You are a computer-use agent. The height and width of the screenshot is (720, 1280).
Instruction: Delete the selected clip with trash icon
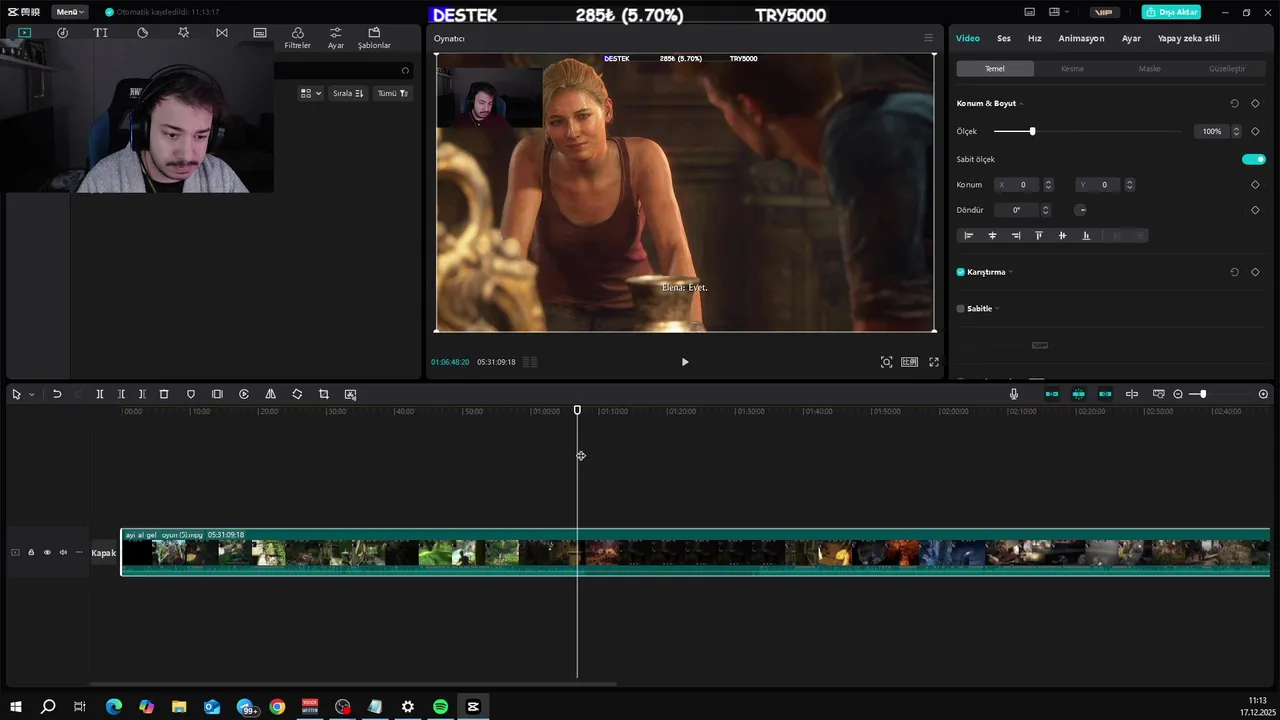[x=164, y=394]
